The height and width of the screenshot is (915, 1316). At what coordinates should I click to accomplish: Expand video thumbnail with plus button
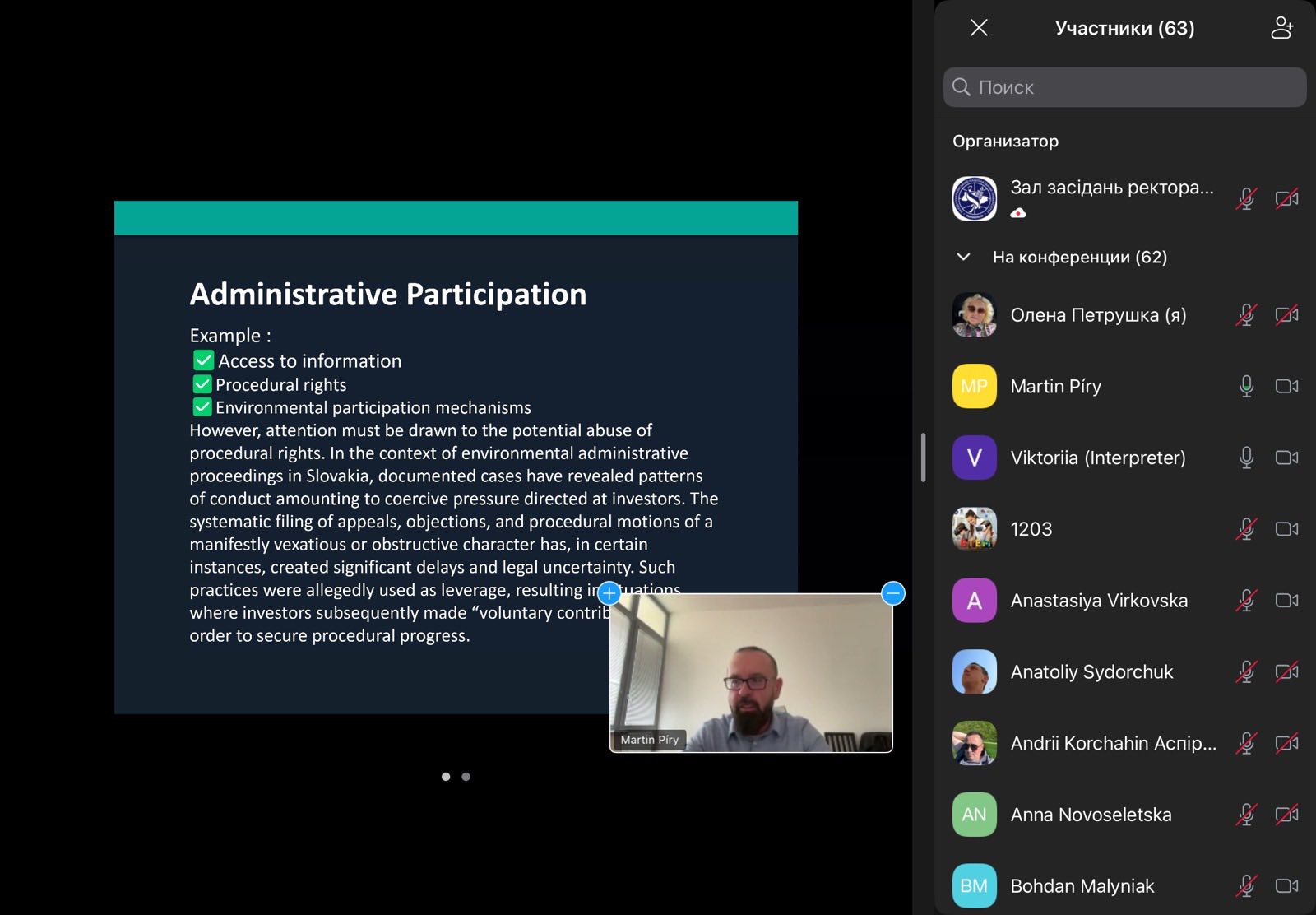point(609,593)
